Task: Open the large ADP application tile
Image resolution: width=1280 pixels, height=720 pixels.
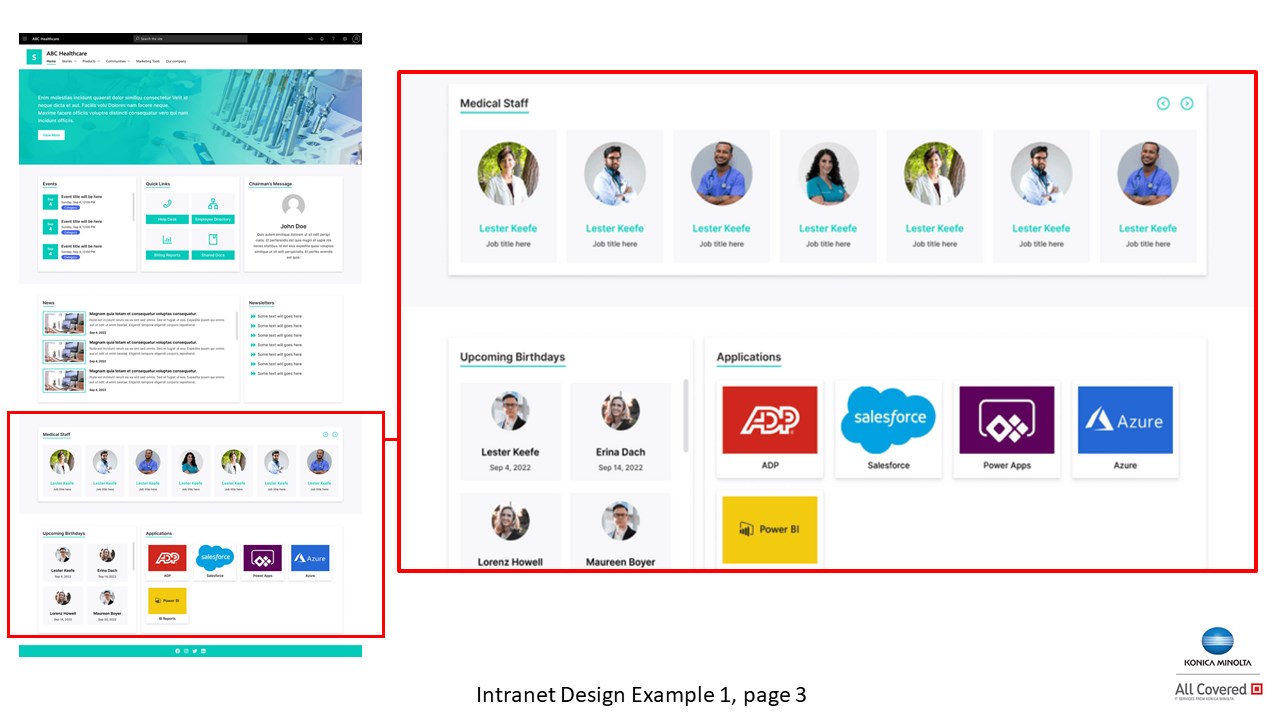Action: click(770, 429)
